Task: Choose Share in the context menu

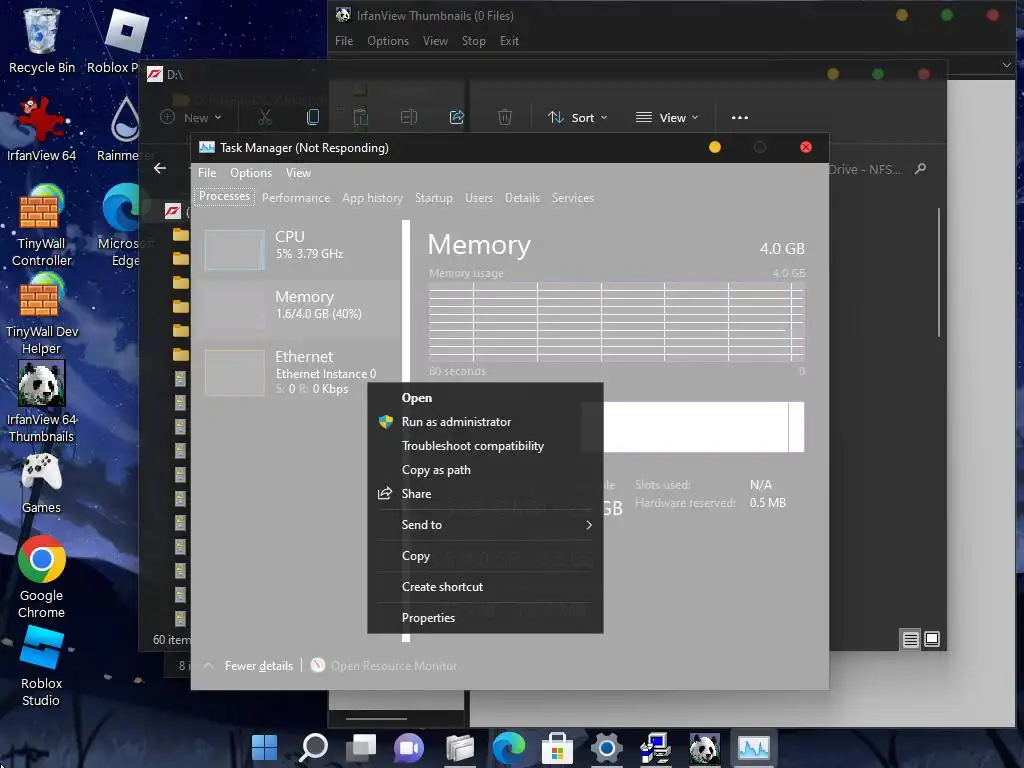Action: click(x=485, y=494)
